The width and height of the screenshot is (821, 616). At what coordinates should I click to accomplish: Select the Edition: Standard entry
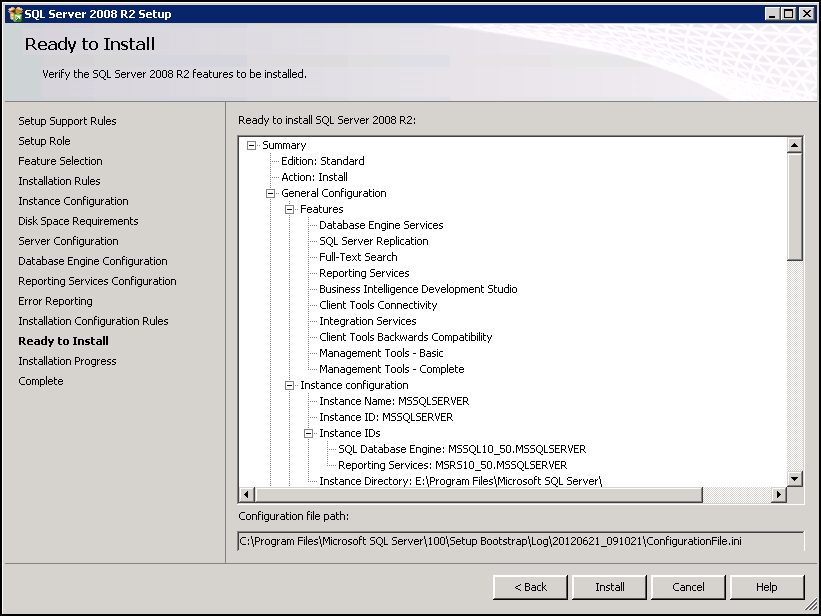pyautogui.click(x=323, y=160)
